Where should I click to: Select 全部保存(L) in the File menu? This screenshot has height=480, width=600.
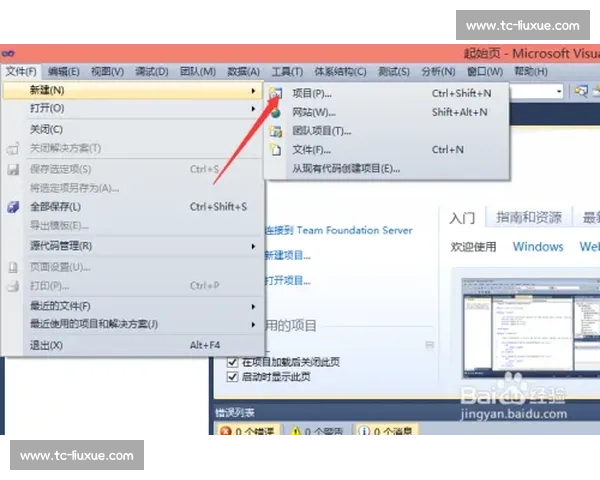point(132,207)
